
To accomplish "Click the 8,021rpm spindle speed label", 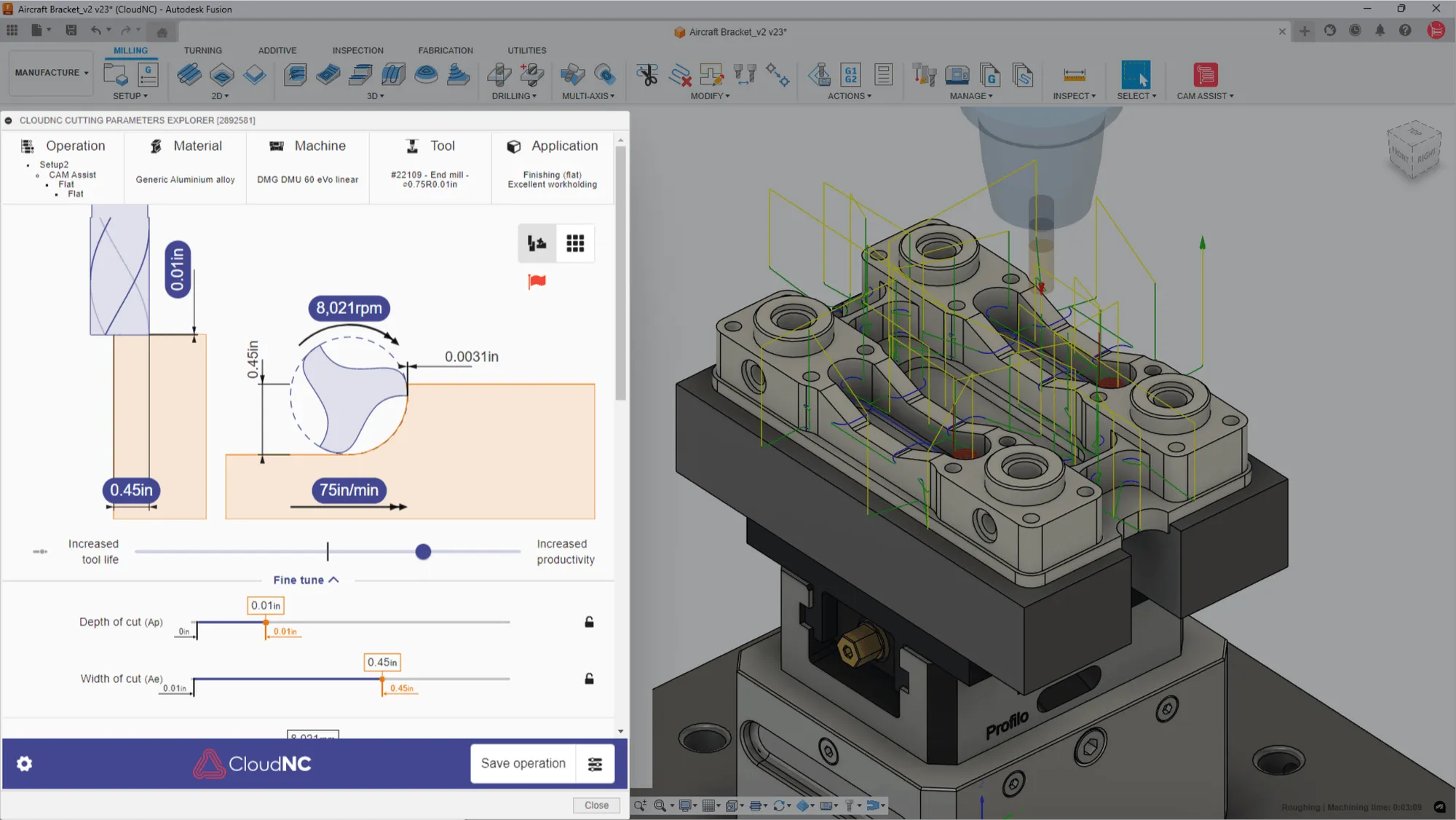I will point(349,308).
